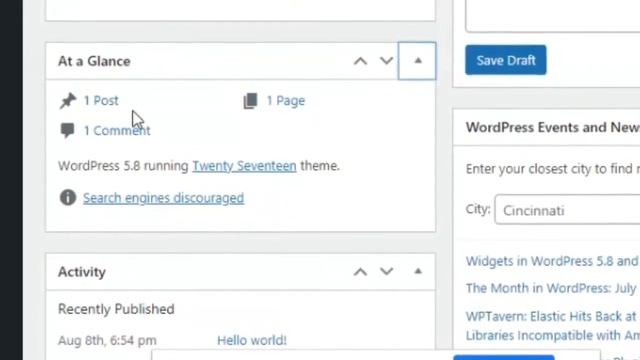
Task: Open the 1 Post link
Action: click(101, 100)
